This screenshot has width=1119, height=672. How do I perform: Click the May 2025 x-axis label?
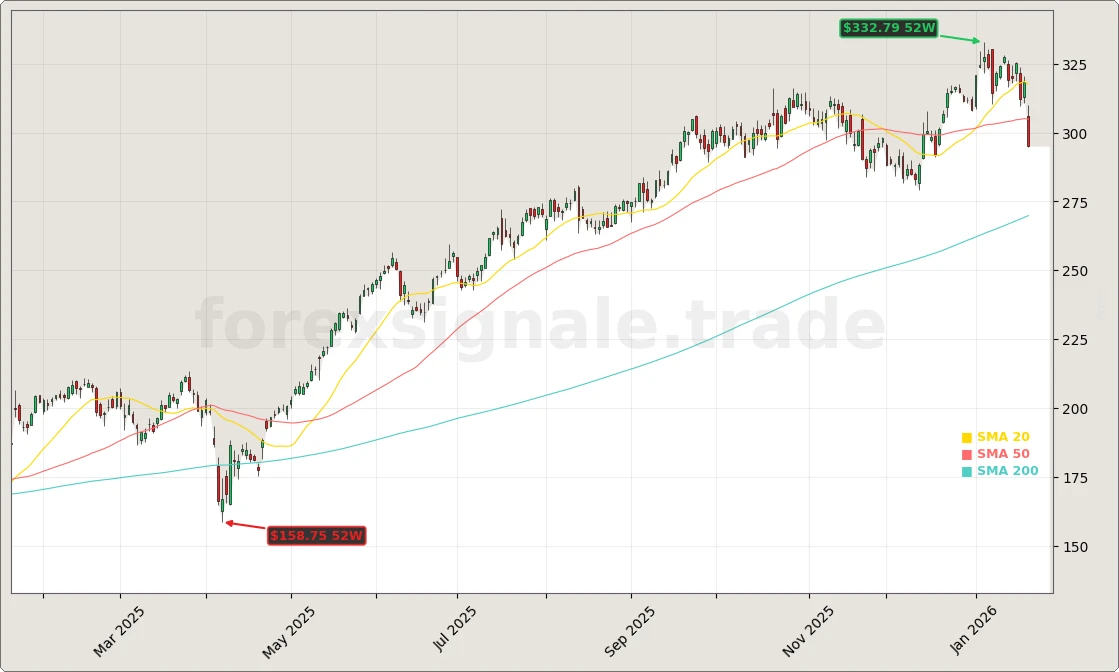click(289, 631)
